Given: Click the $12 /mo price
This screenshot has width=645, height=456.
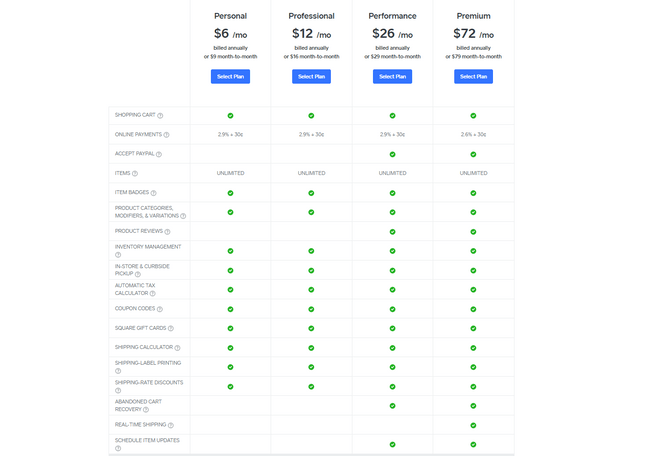Looking at the screenshot, I should coord(311,33).
